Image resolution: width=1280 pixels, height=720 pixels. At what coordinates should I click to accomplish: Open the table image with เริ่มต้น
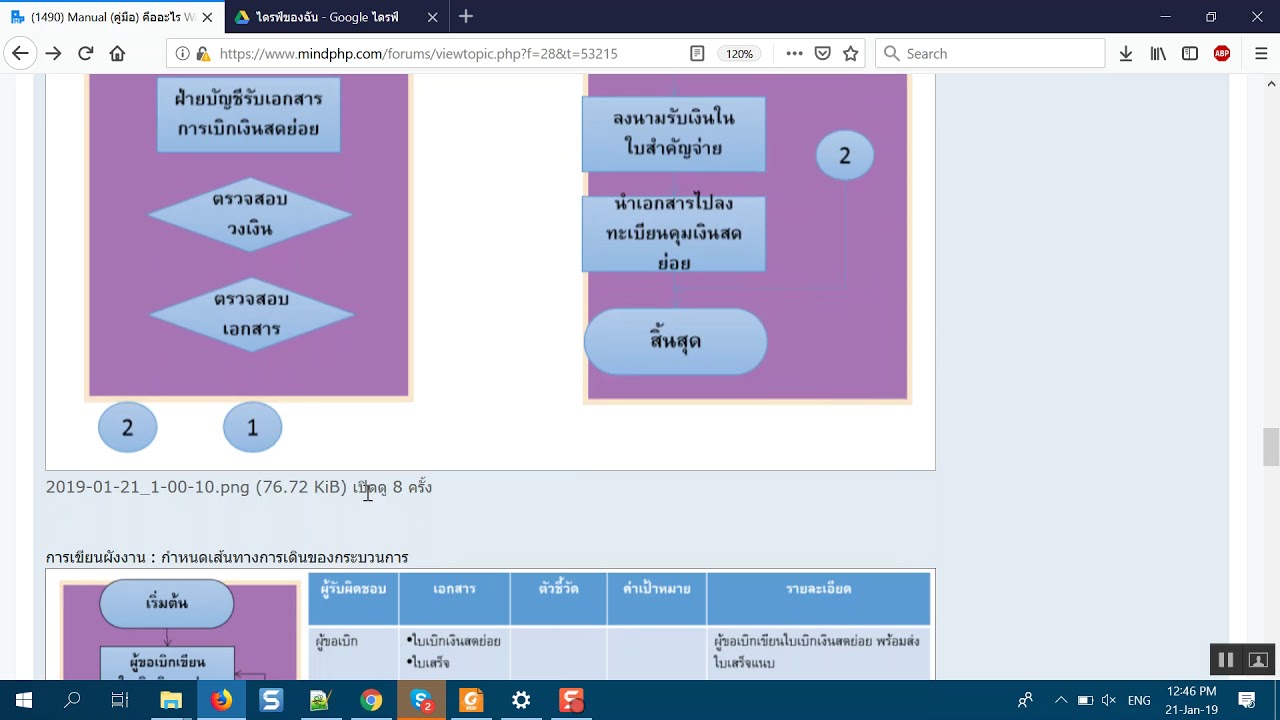(x=490, y=626)
